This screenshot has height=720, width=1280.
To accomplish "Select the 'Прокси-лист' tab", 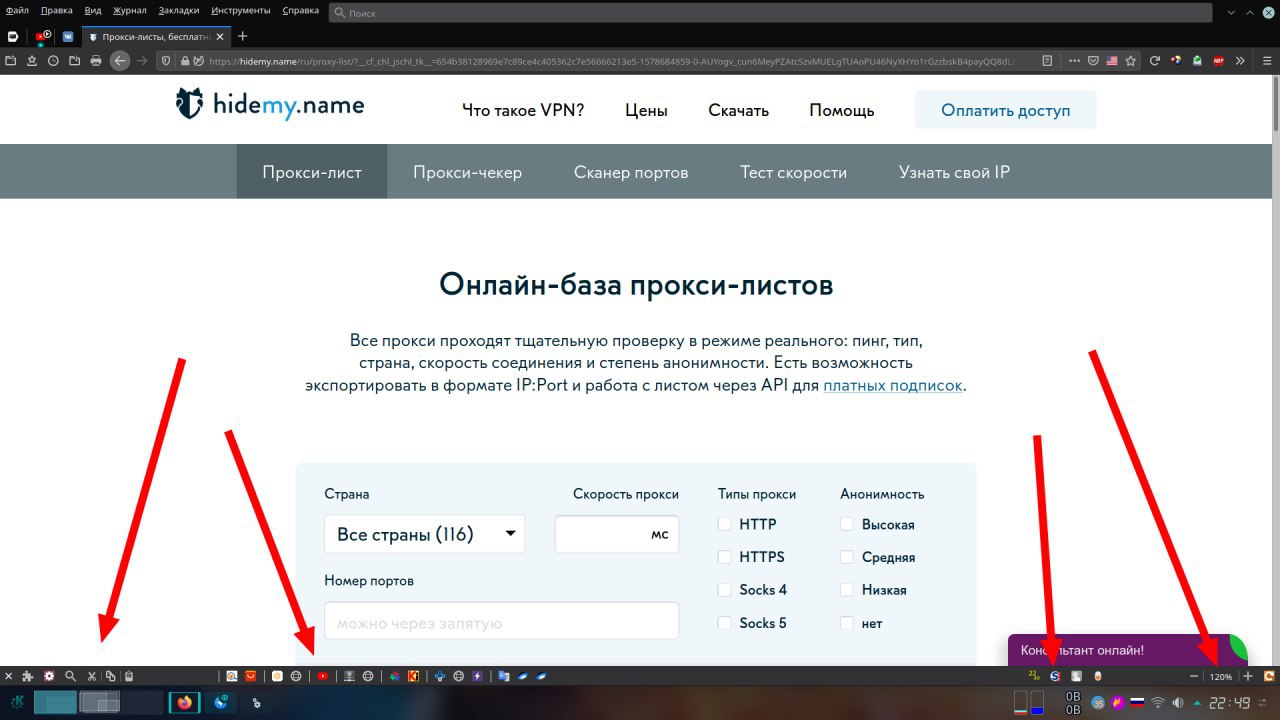I will pos(312,172).
